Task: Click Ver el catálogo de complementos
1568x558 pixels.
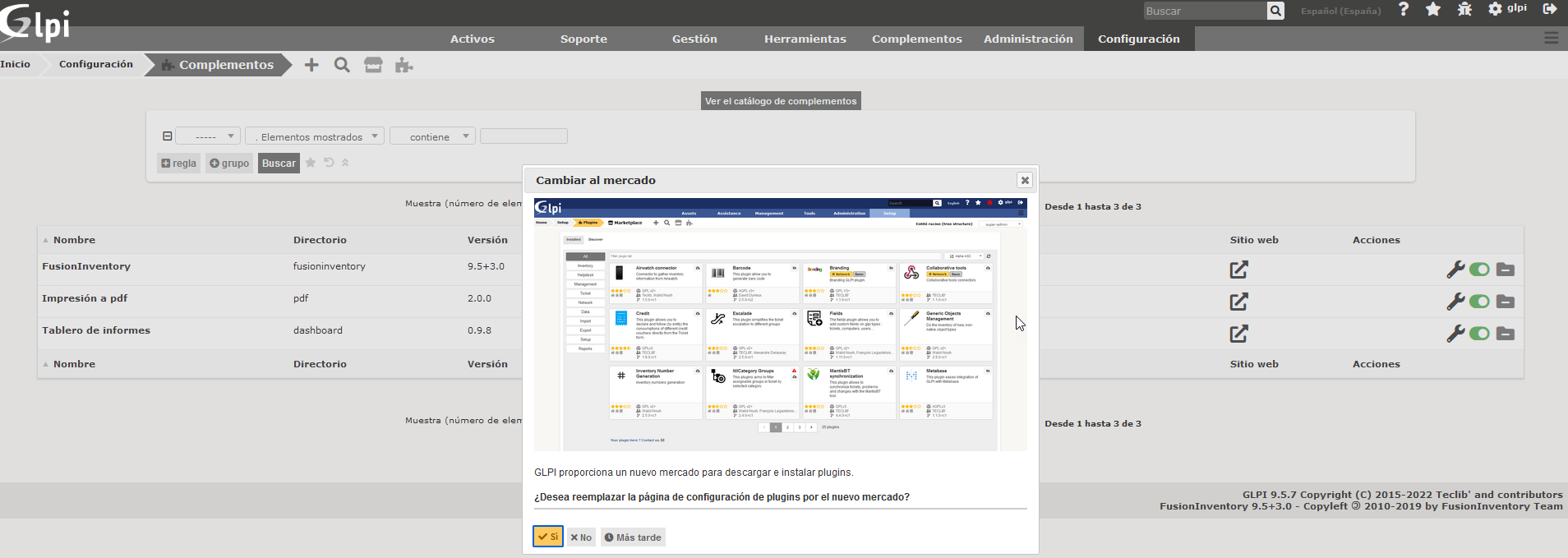Action: (781, 101)
